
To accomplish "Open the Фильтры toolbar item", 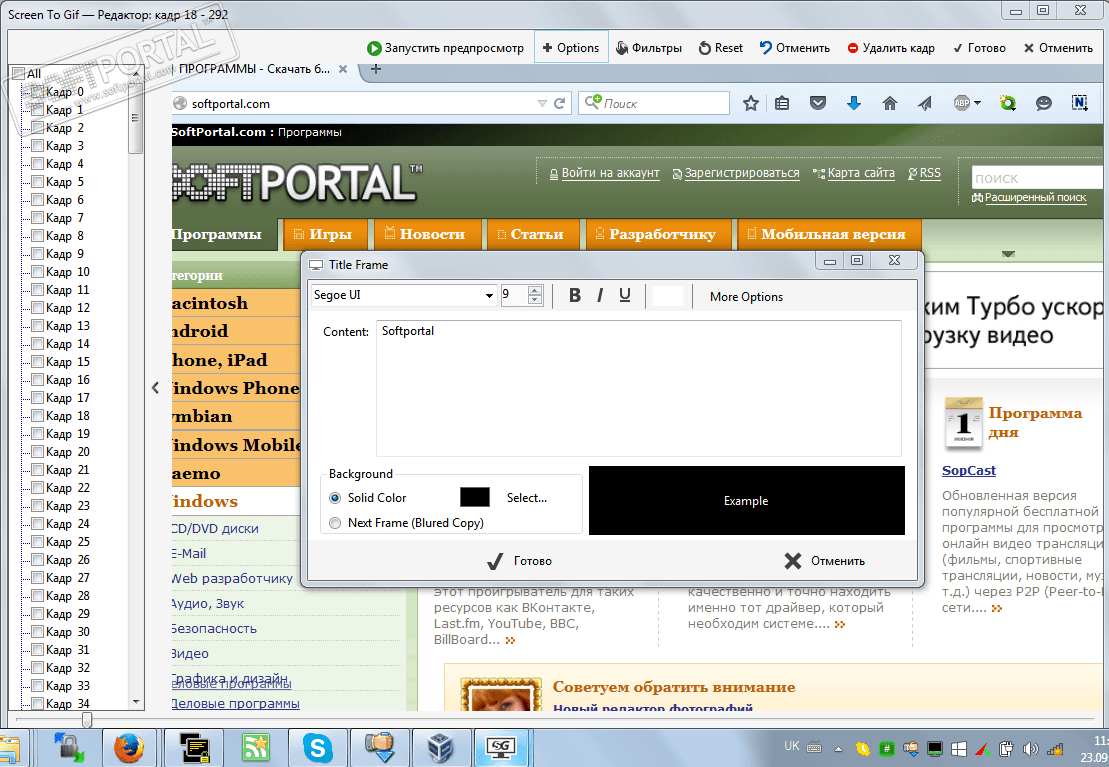I will [648, 48].
